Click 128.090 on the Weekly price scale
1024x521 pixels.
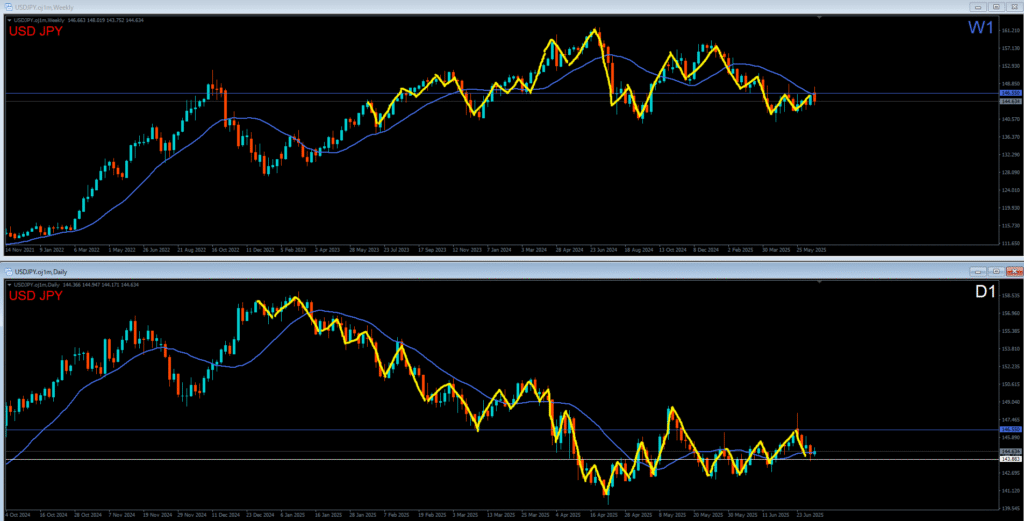coord(1009,172)
